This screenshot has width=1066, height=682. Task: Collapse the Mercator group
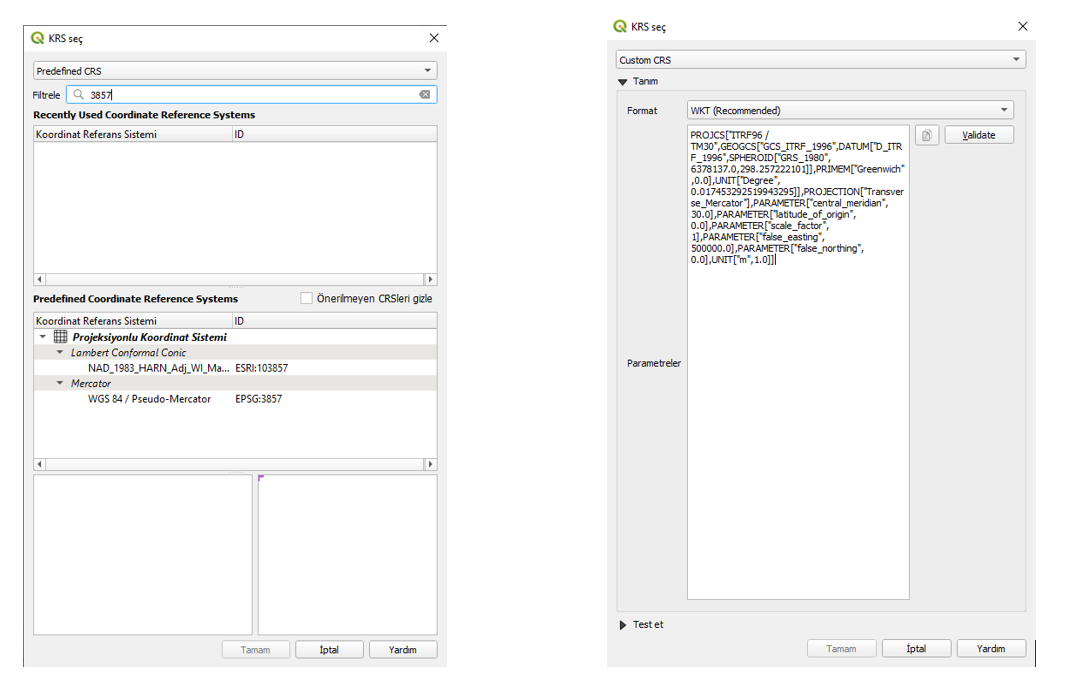tap(60, 383)
